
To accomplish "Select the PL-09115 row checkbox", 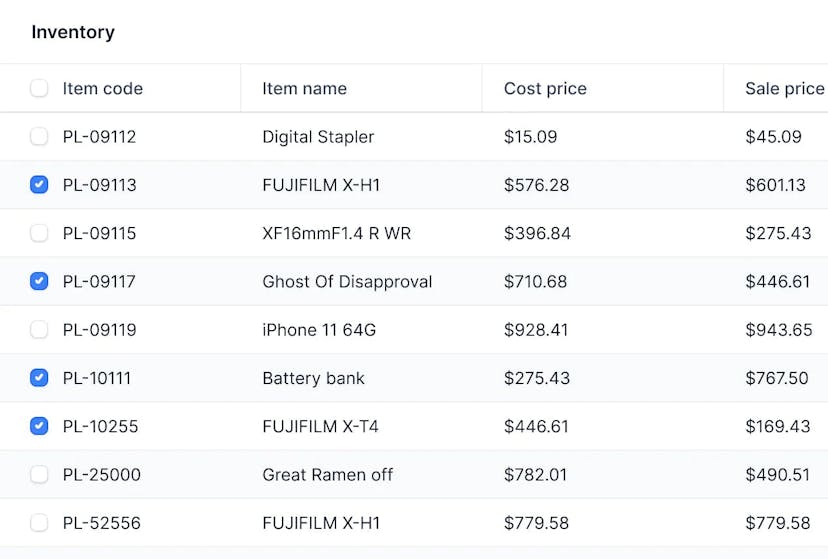I will (39, 233).
